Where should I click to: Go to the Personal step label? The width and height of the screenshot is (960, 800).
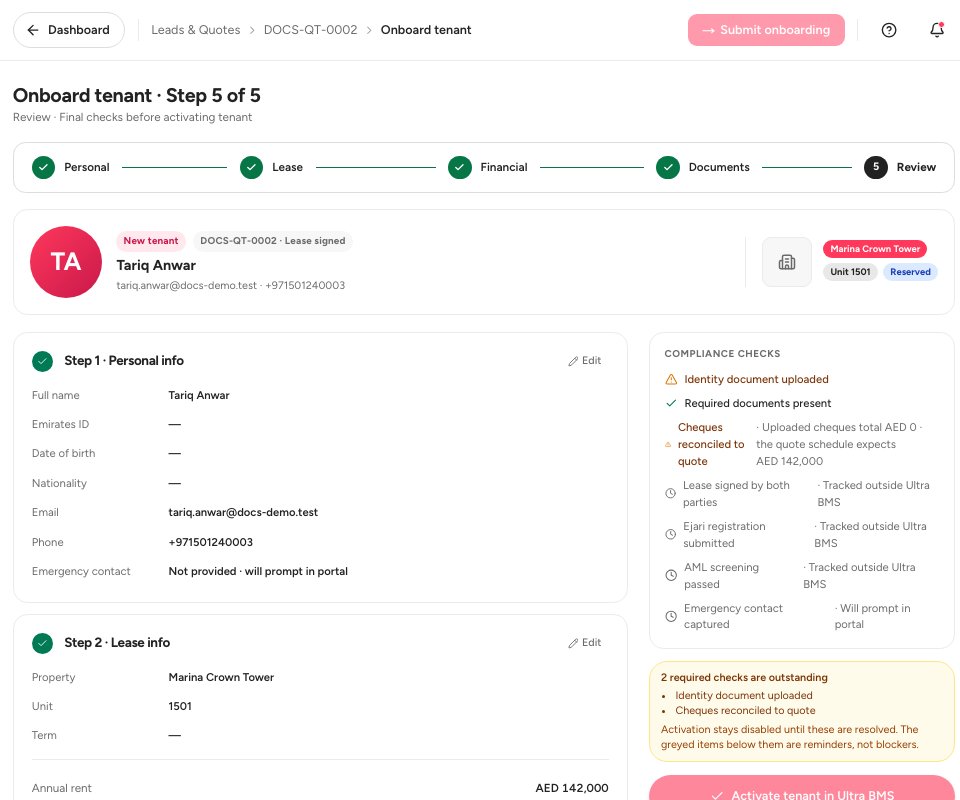(x=87, y=167)
